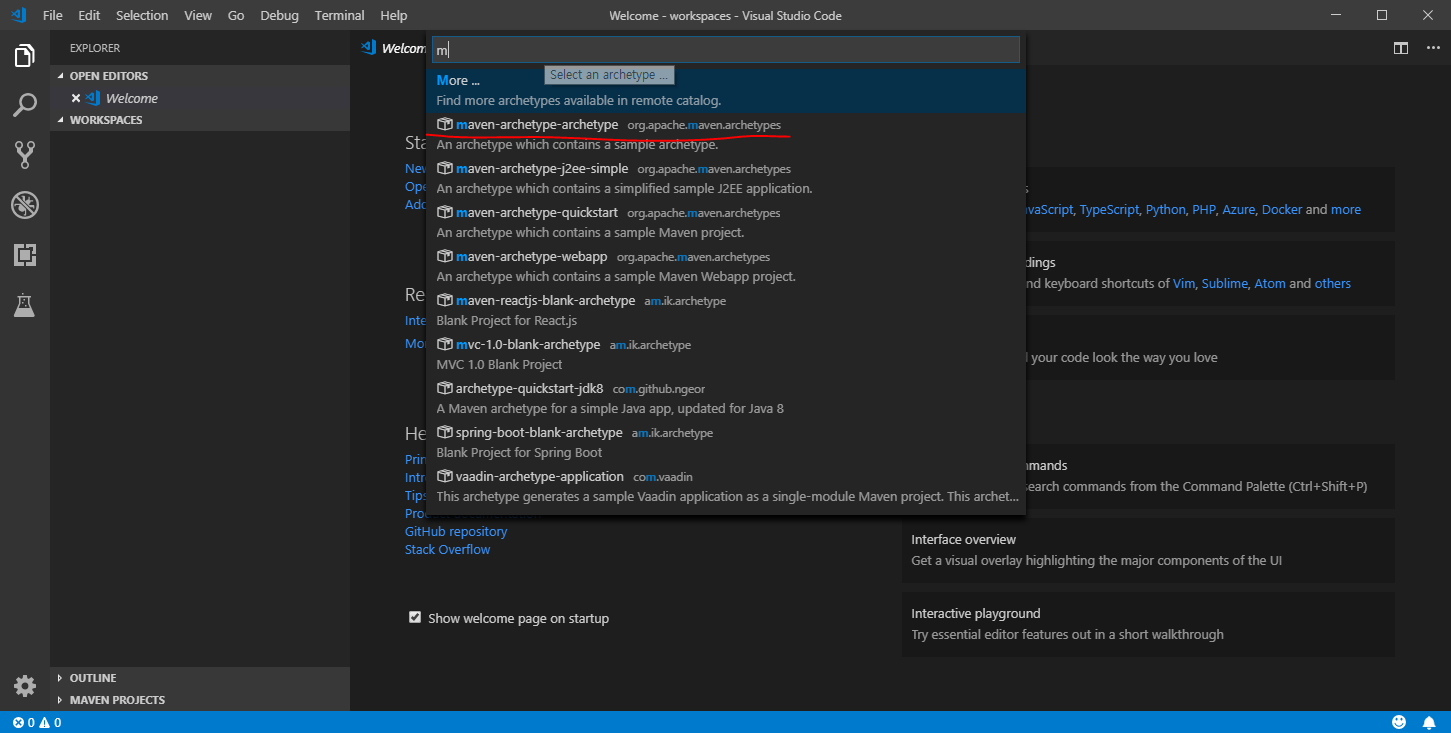Click package icon of maven-archetype-quickstart

pos(444,212)
